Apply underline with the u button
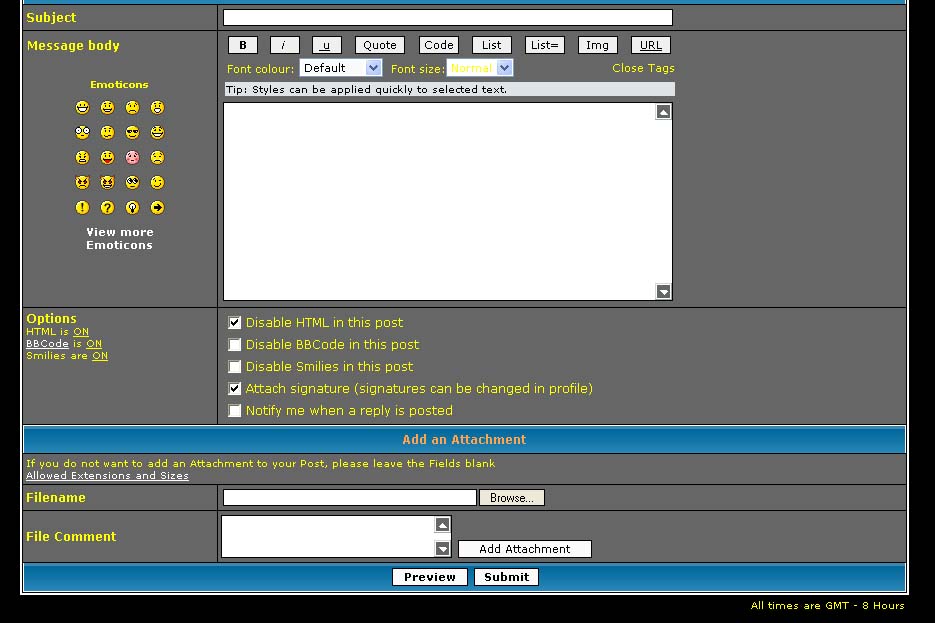This screenshot has width=935, height=623. tap(327, 45)
